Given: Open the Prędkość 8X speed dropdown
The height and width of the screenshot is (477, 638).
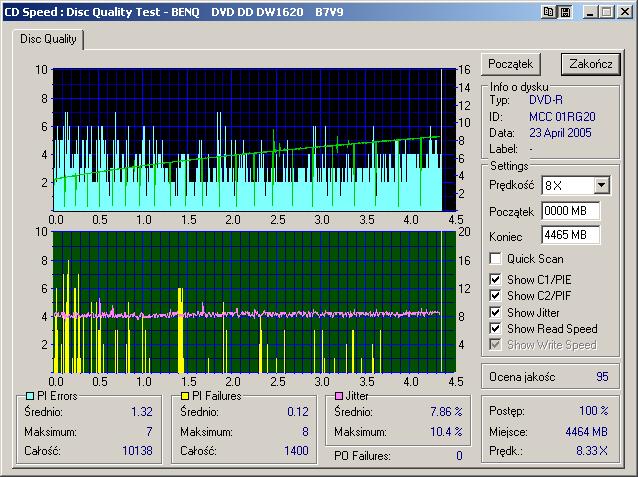Looking at the screenshot, I should (601, 186).
